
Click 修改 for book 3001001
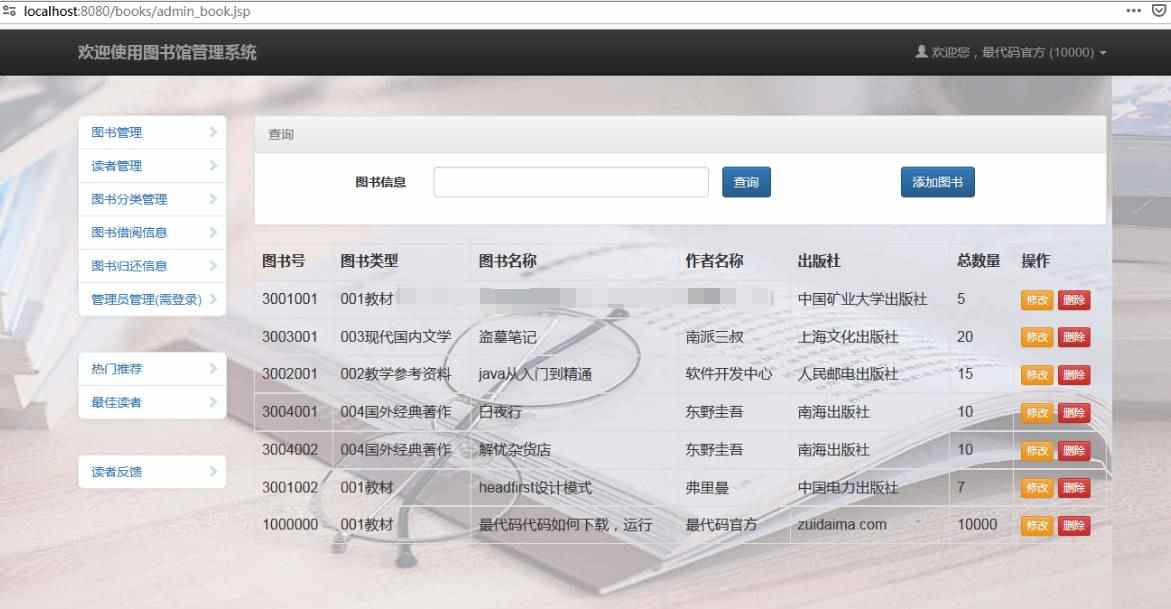[1037, 300]
